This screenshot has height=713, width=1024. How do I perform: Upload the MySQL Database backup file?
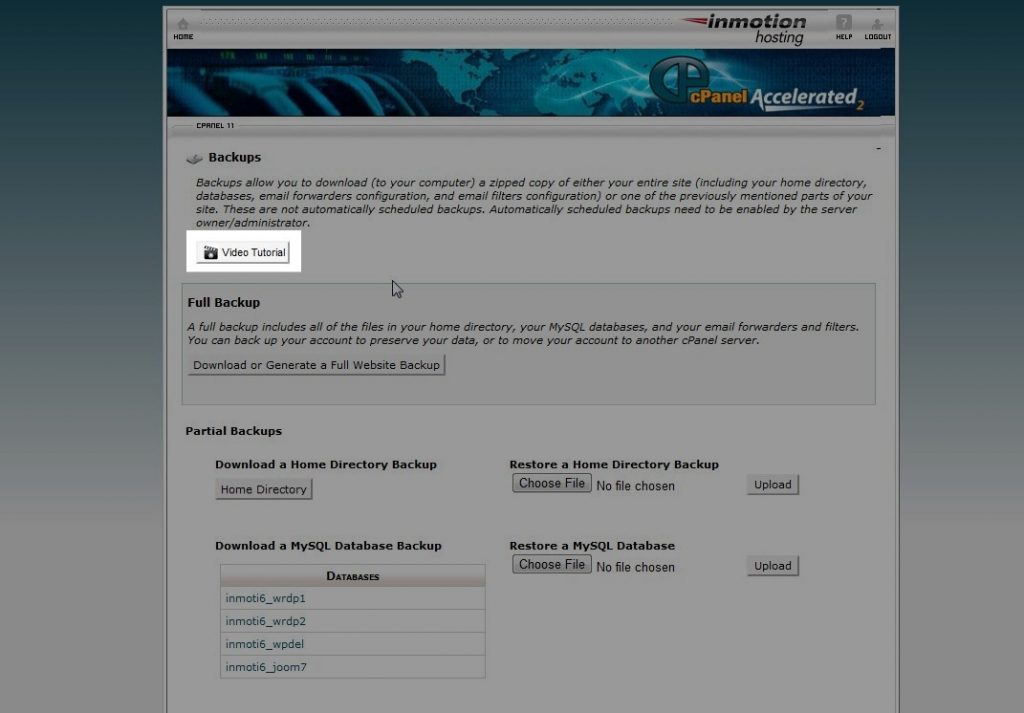pyautogui.click(x=773, y=565)
